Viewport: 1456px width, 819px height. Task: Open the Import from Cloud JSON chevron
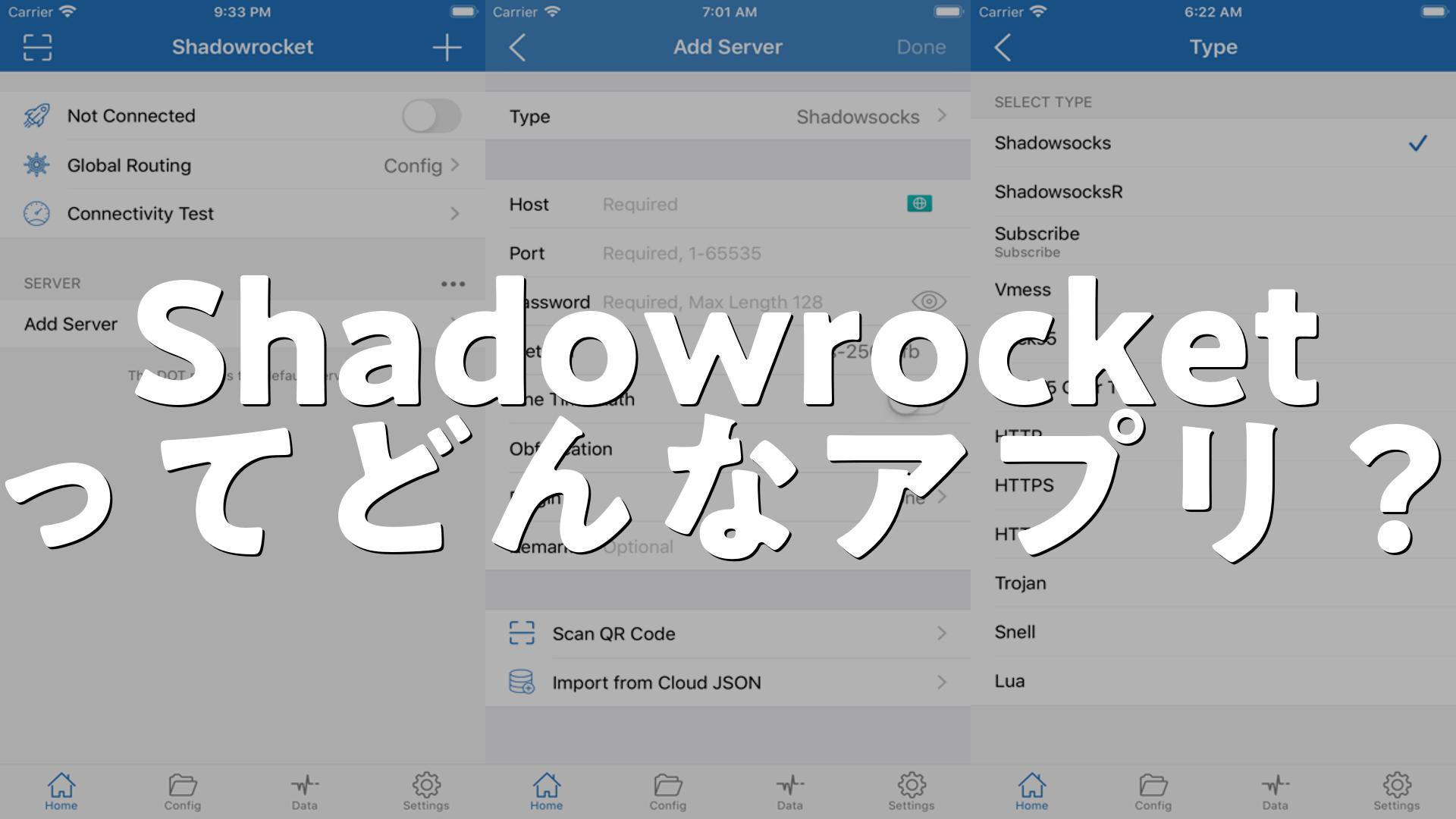pyautogui.click(x=942, y=682)
